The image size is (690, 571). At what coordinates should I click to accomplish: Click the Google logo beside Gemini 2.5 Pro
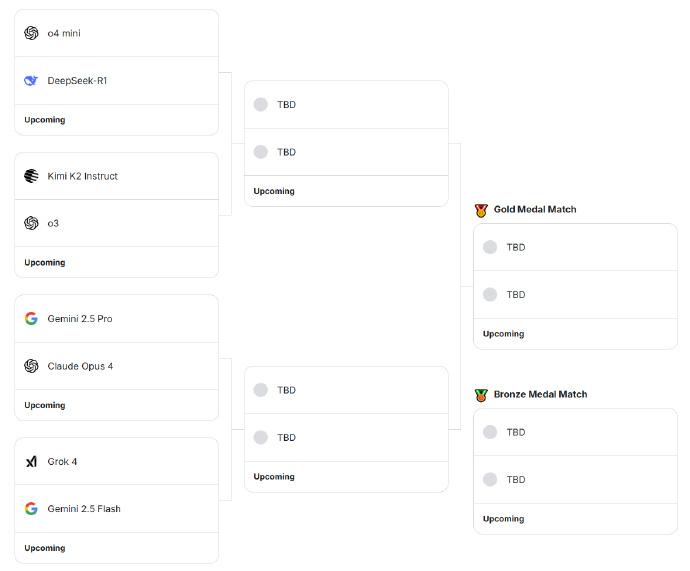31,318
